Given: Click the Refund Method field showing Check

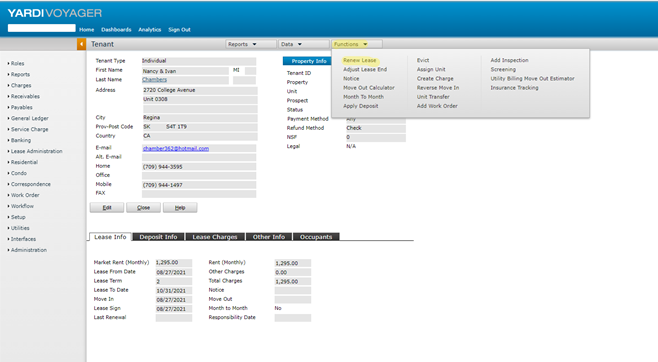Looking at the screenshot, I should coord(376,128).
